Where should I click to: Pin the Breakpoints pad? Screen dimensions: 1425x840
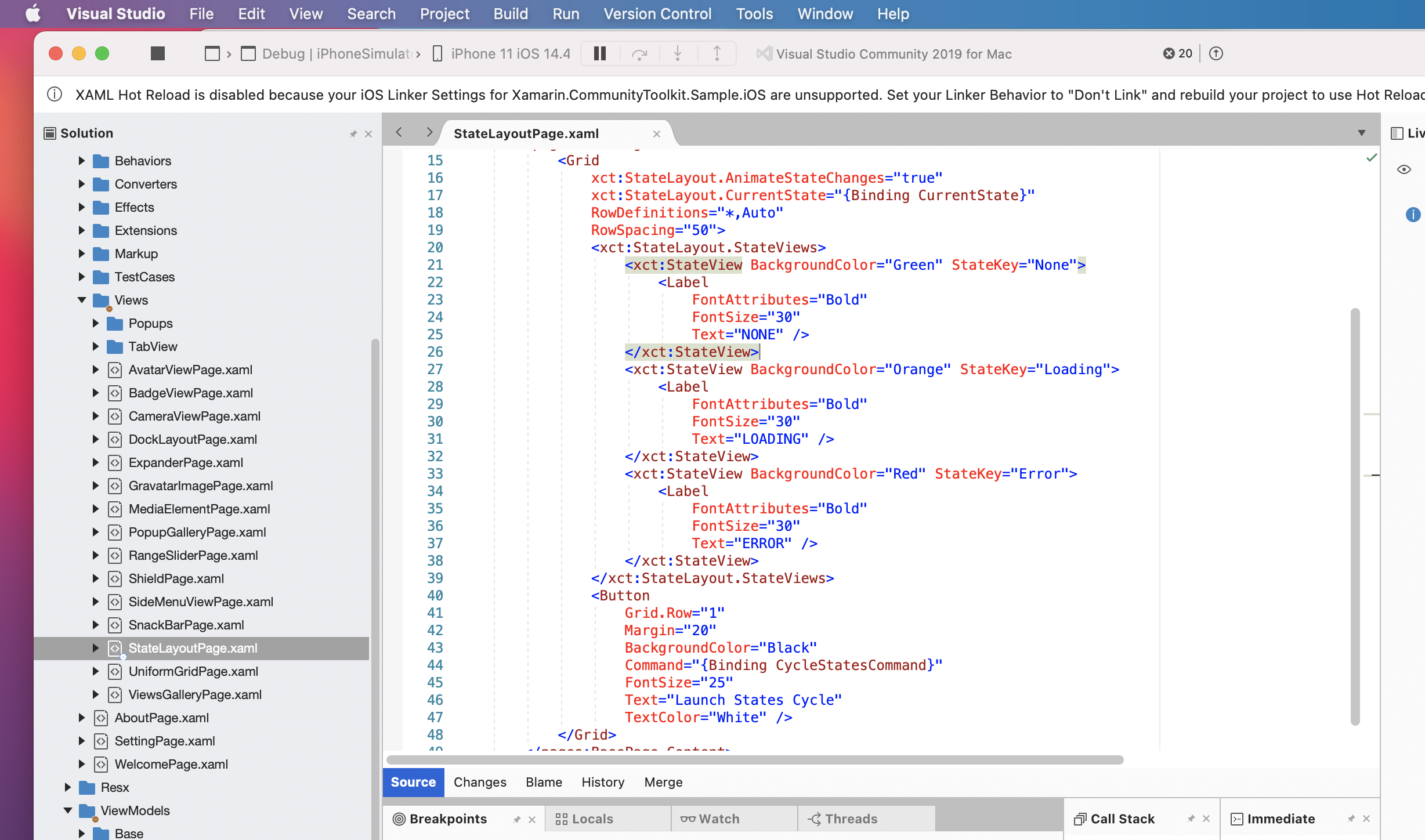pos(516,819)
